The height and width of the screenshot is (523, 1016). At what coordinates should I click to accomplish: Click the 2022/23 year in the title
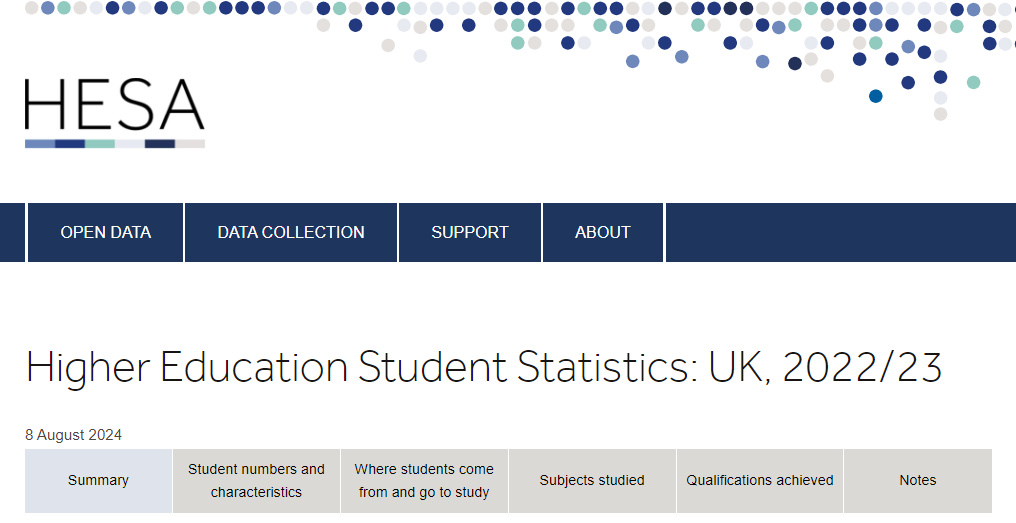pyautogui.click(x=862, y=367)
